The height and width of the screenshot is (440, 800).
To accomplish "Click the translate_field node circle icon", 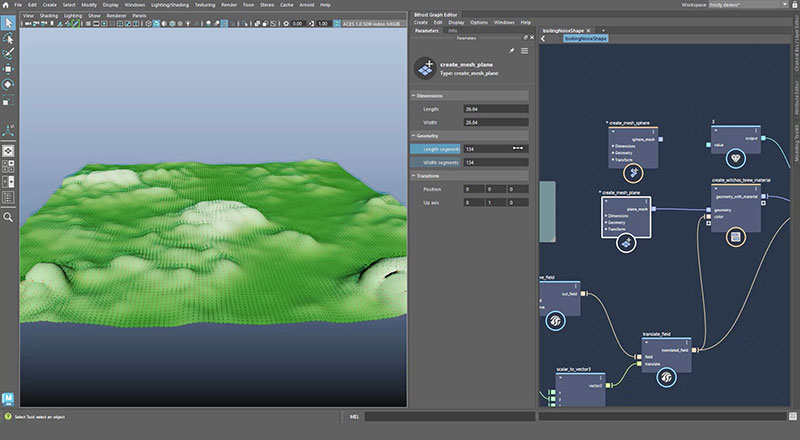I will pos(666,377).
